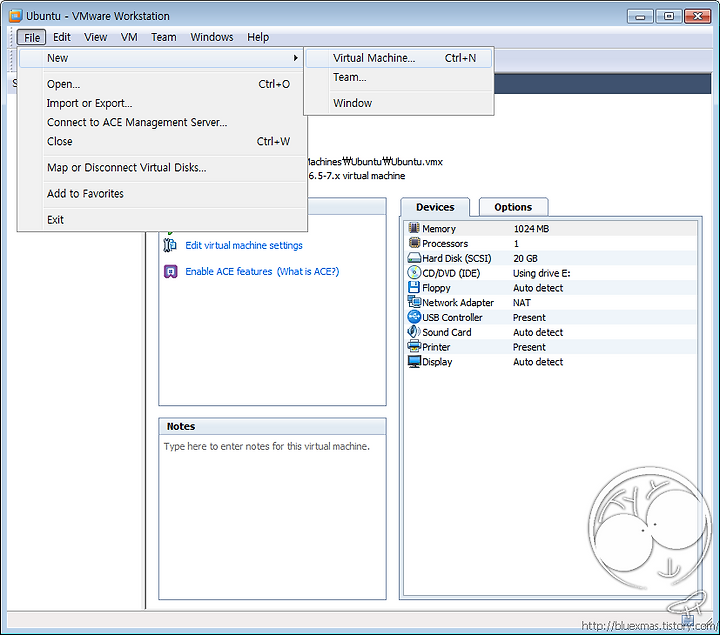This screenshot has height=635, width=720.
Task: Click the Printer value Present
Action: point(529,347)
